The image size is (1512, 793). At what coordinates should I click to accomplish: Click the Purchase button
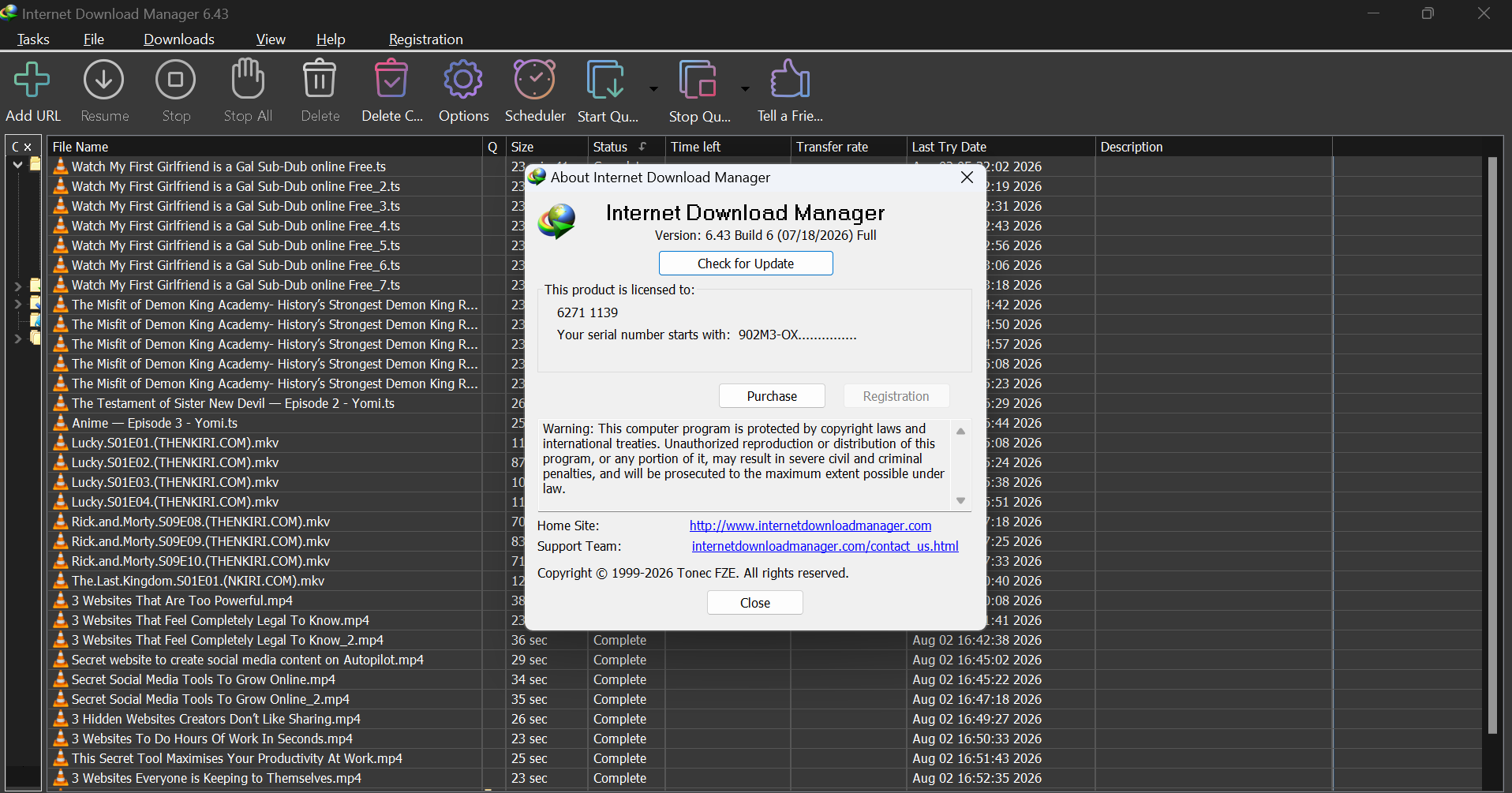[772, 396]
